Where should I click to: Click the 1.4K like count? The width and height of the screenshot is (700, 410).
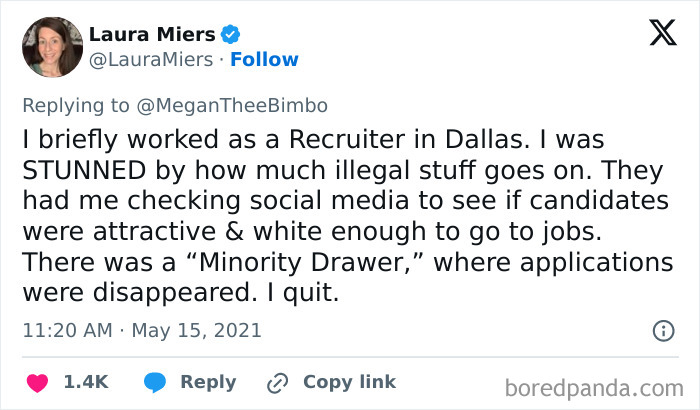(87, 382)
